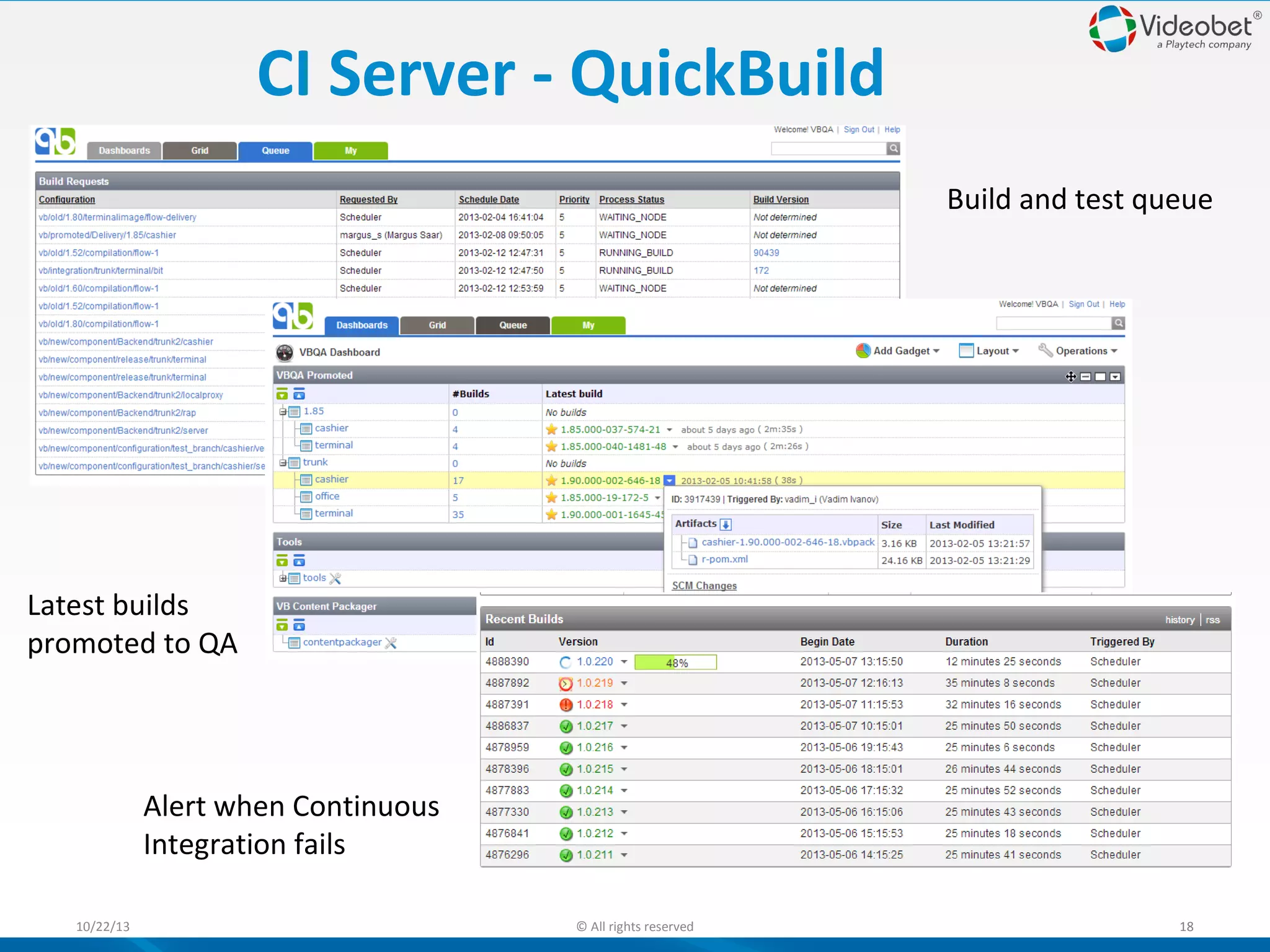
Task: Switch to Dashboards tab in Queue window
Action: [x=124, y=151]
